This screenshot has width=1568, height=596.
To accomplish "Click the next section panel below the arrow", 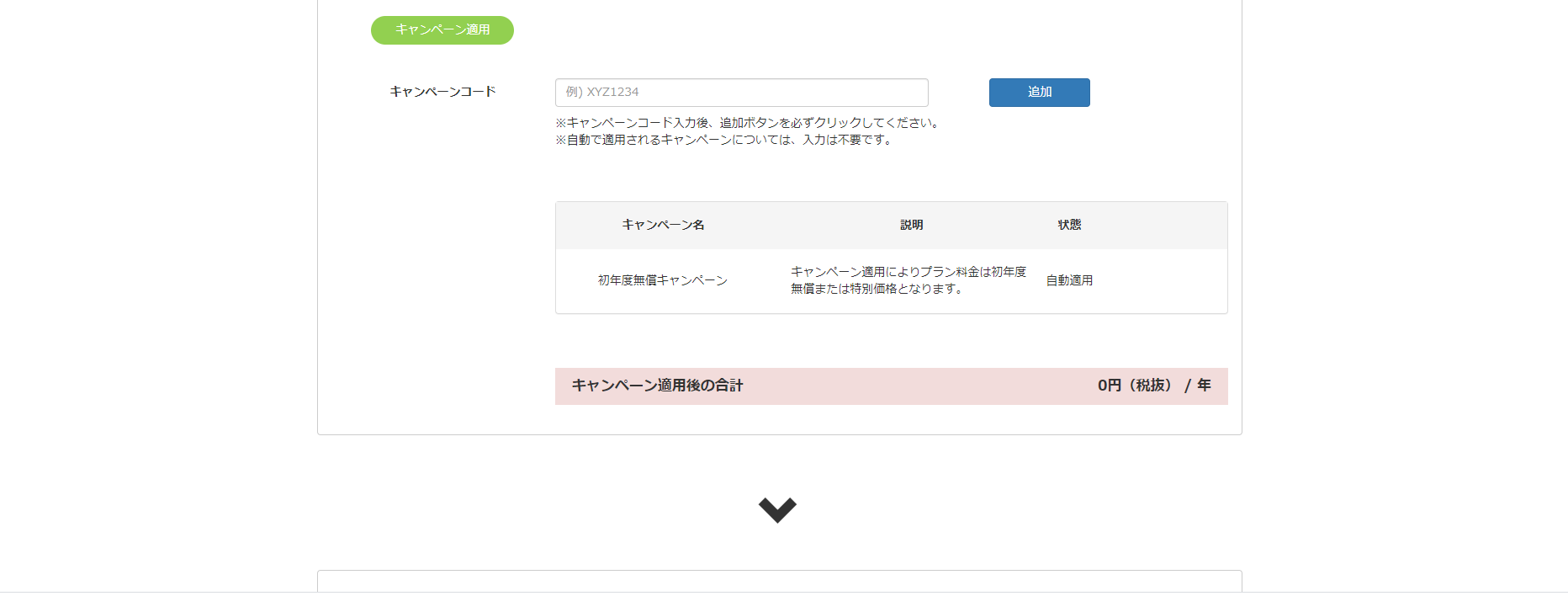I will (x=779, y=583).
